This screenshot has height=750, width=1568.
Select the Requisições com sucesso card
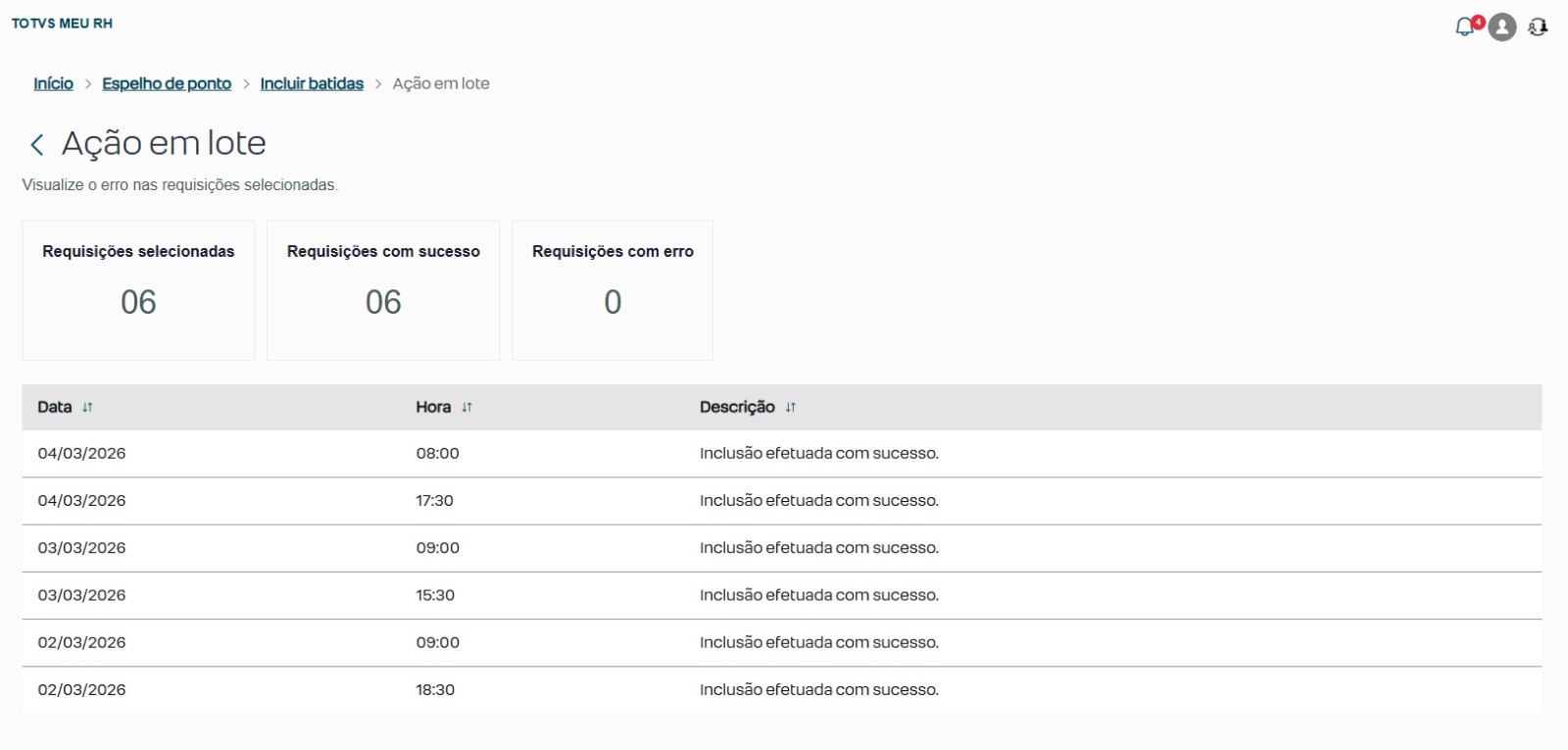click(383, 290)
